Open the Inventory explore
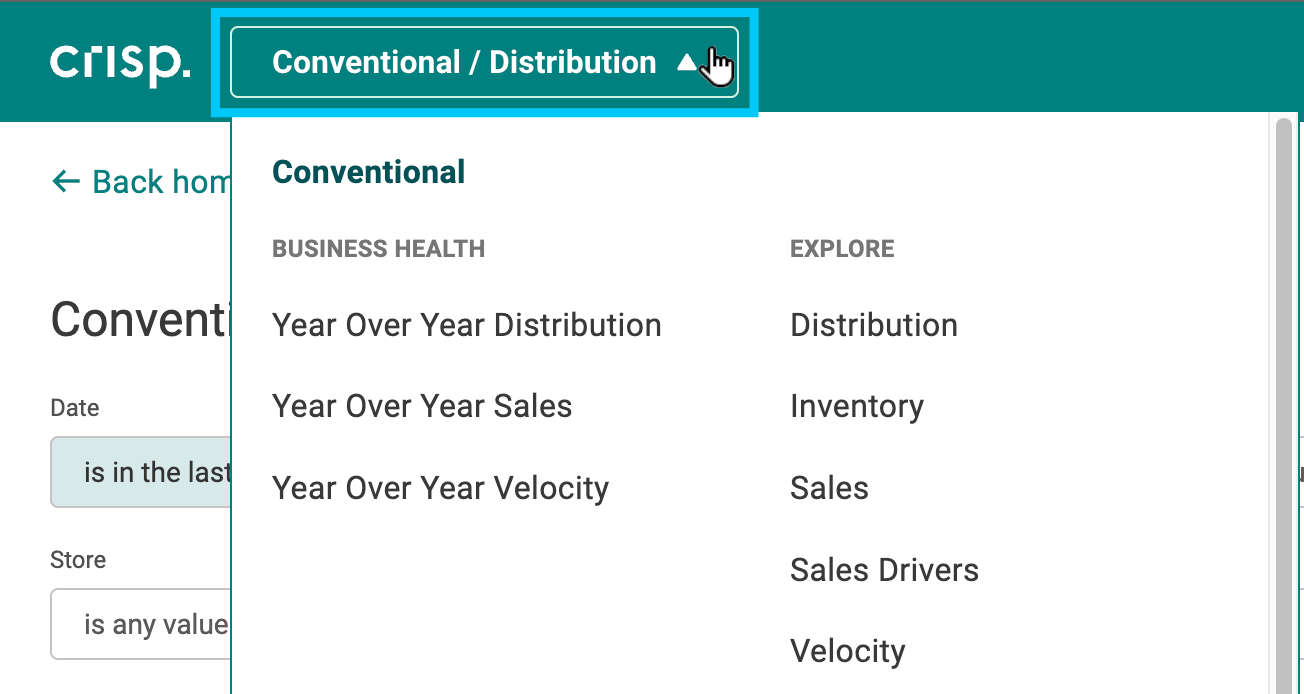This screenshot has height=694, width=1304. [856, 405]
